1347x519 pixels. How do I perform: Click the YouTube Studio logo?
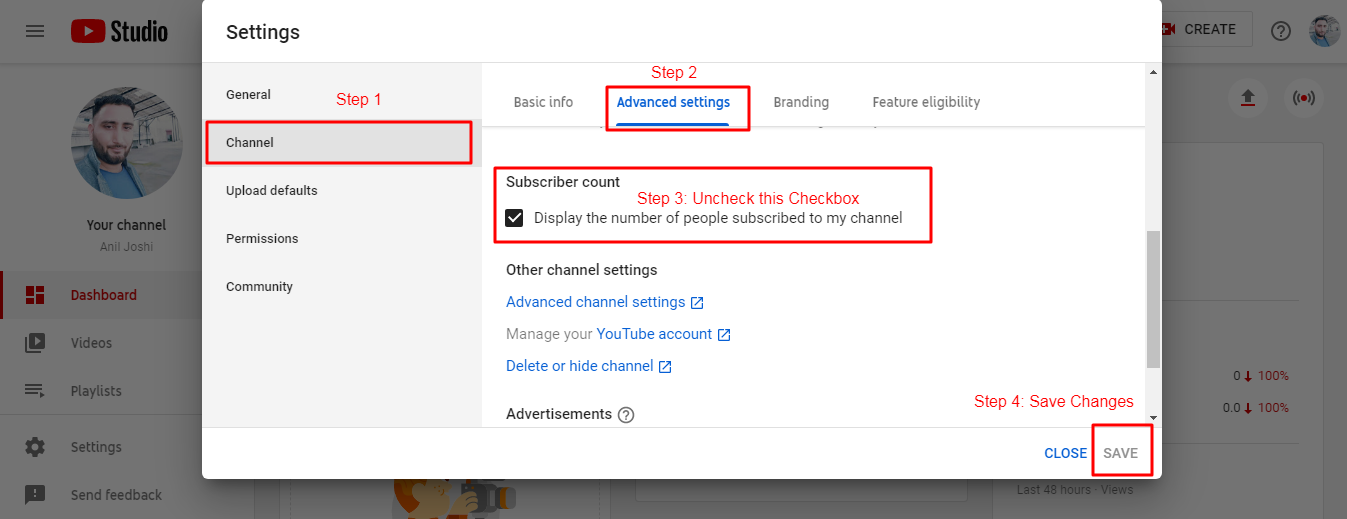[x=119, y=31]
